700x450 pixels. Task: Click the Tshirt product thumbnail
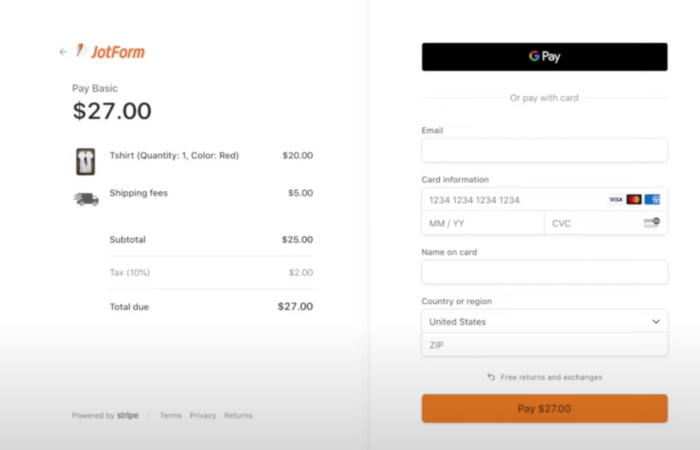click(x=85, y=160)
